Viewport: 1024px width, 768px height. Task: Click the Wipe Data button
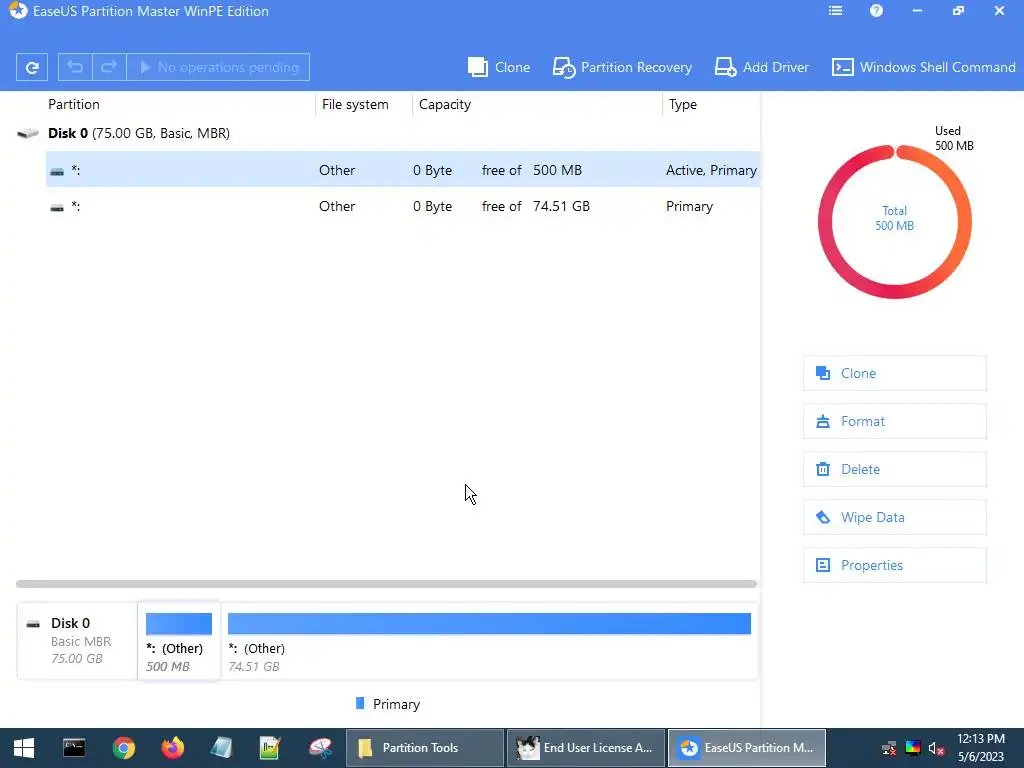click(894, 517)
